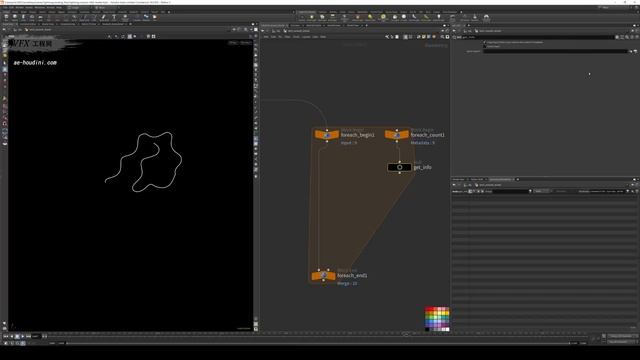Add a Spot Light from shelf
Screen dimensions: 640x360
(x=322, y=17)
